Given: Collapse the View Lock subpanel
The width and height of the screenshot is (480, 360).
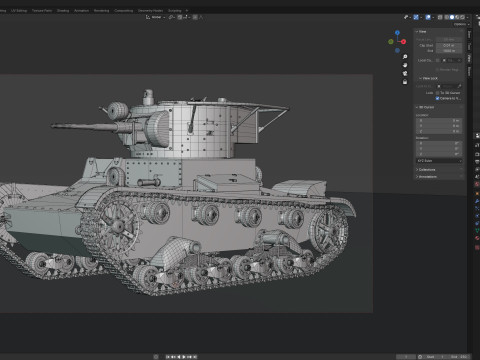Looking at the screenshot, I should click(428, 78).
